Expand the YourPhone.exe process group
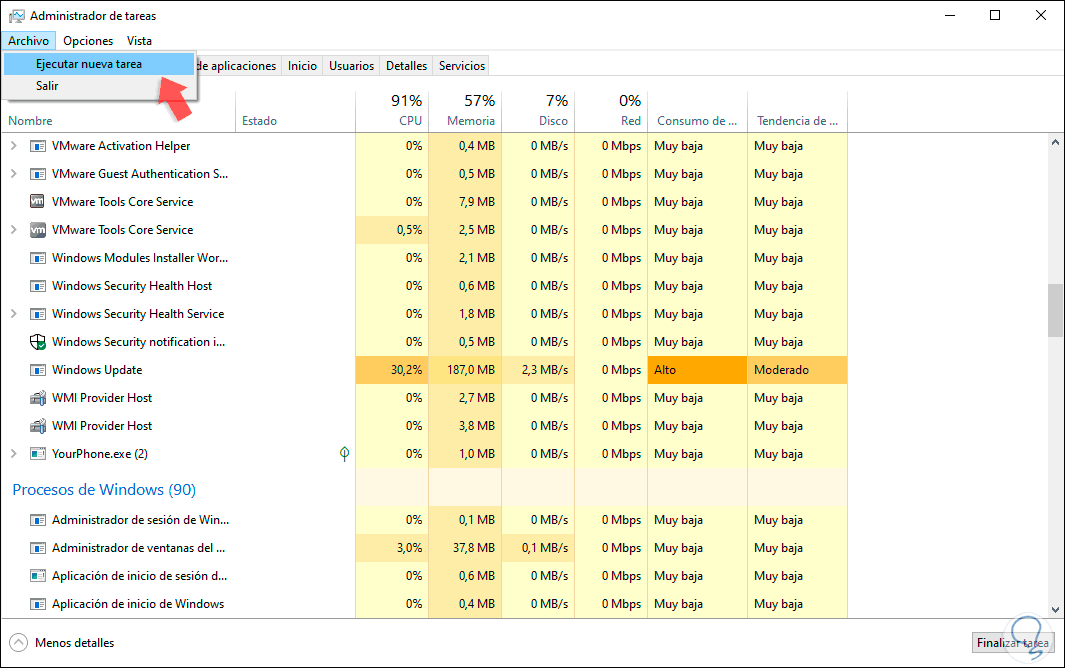This screenshot has width=1065, height=668. pos(13,454)
